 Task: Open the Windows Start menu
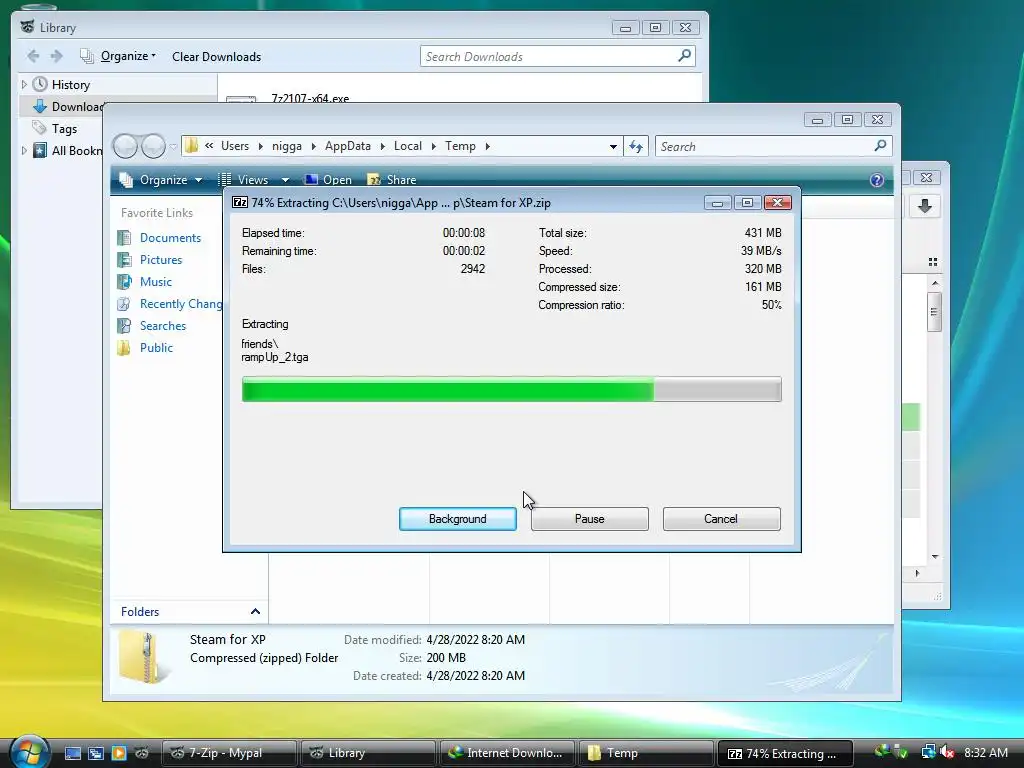pyautogui.click(x=29, y=751)
